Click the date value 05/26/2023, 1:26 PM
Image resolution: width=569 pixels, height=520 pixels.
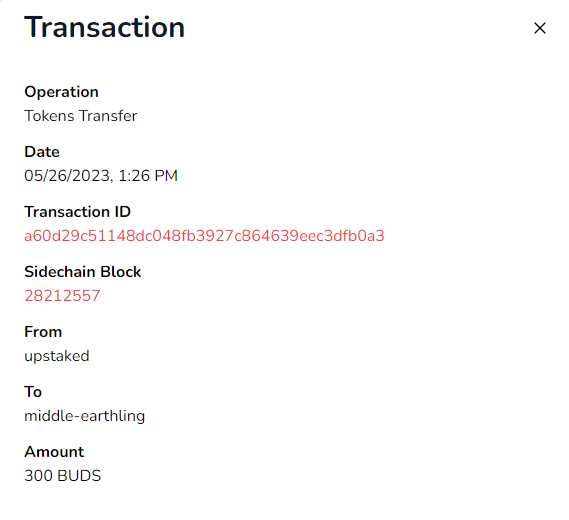coord(101,176)
